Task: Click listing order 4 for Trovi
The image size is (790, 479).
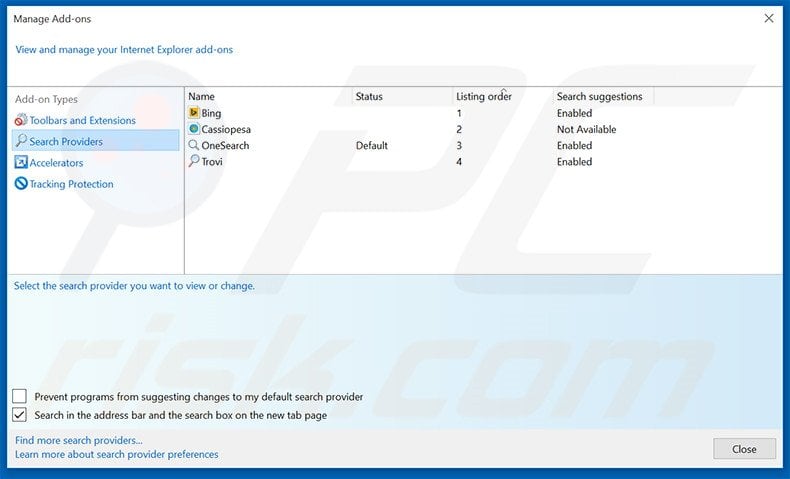Action: tap(459, 162)
